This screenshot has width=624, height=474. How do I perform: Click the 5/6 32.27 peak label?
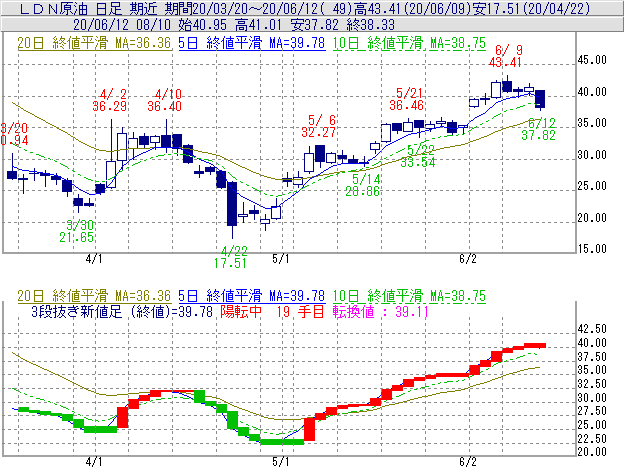tap(318, 126)
